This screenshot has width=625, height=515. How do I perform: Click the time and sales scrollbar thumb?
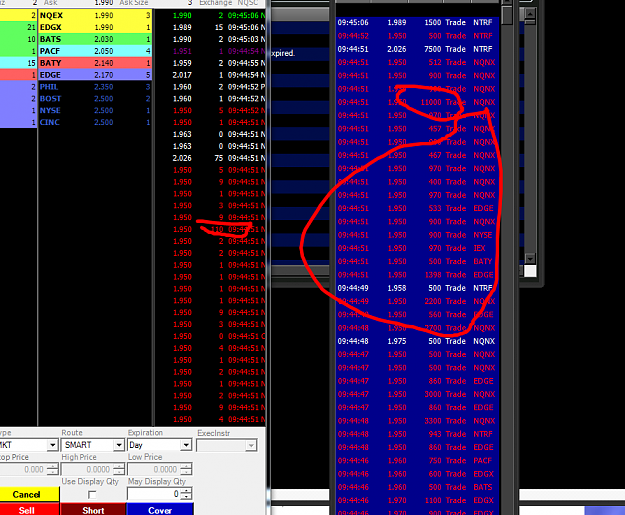point(507,14)
